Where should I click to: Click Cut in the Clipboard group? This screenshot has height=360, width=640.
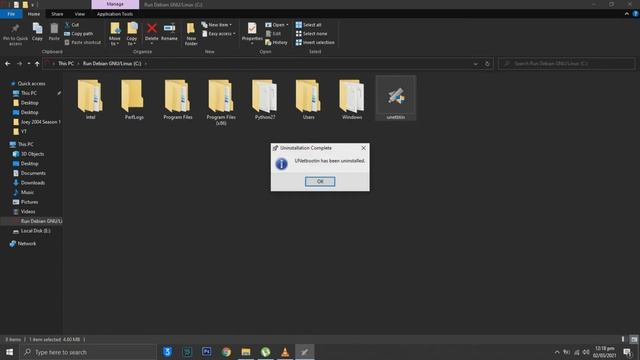point(72,25)
